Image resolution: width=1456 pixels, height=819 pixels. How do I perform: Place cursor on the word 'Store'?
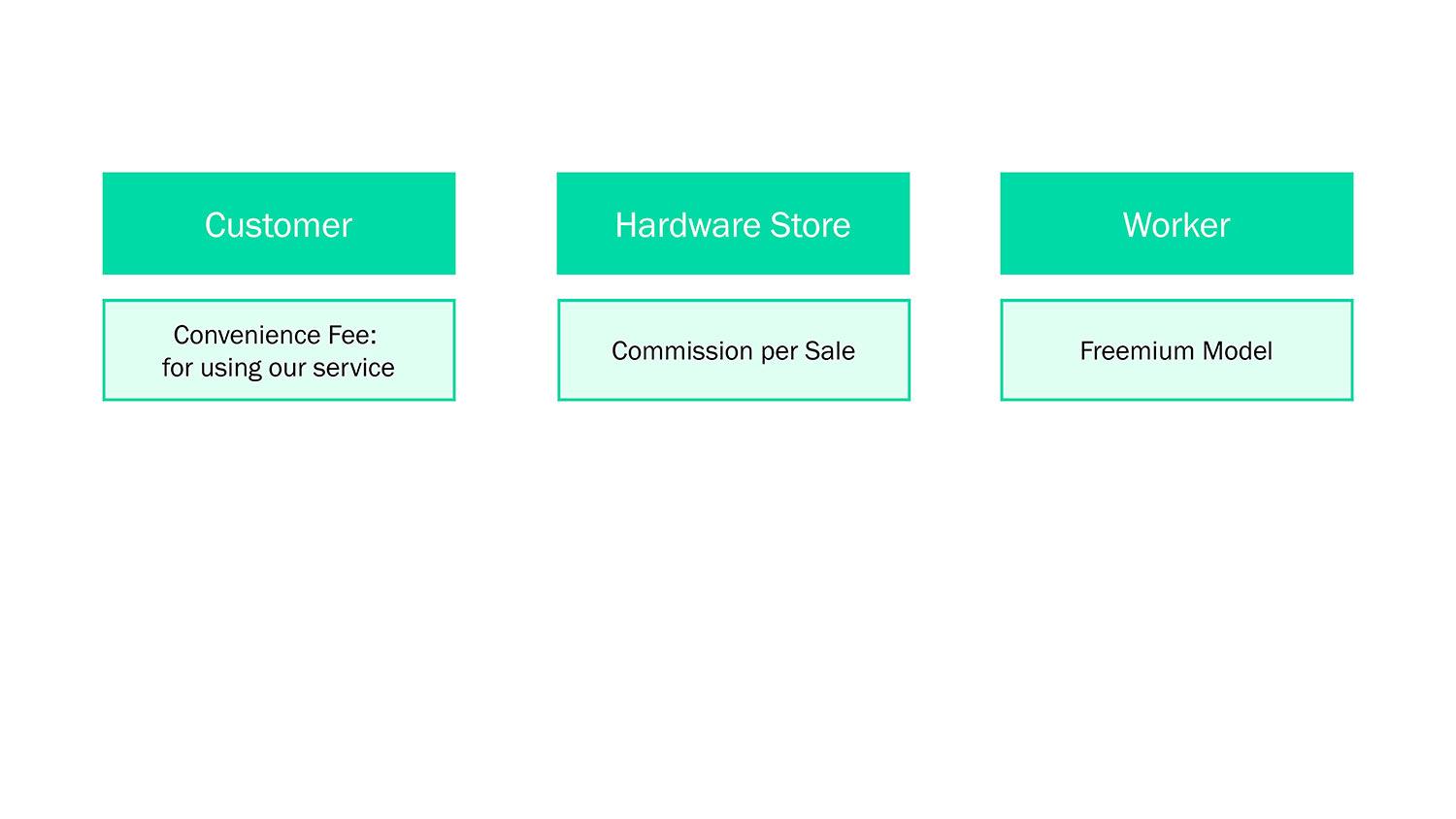coord(811,225)
